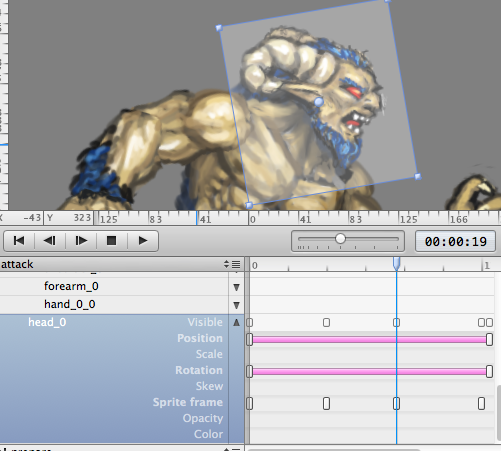501x451 pixels.
Task: Expand the hand_0_0 row properties
Action: click(x=236, y=305)
